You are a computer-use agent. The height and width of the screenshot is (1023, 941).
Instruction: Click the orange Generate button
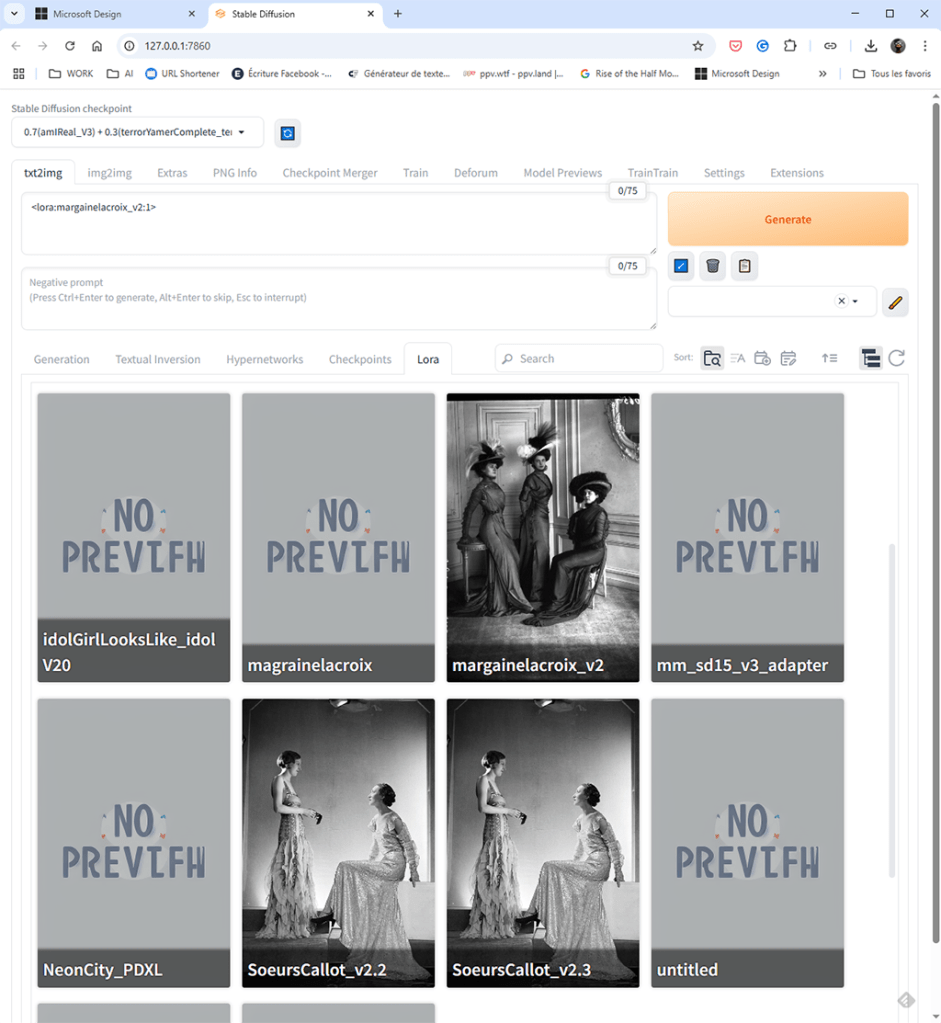(788, 219)
